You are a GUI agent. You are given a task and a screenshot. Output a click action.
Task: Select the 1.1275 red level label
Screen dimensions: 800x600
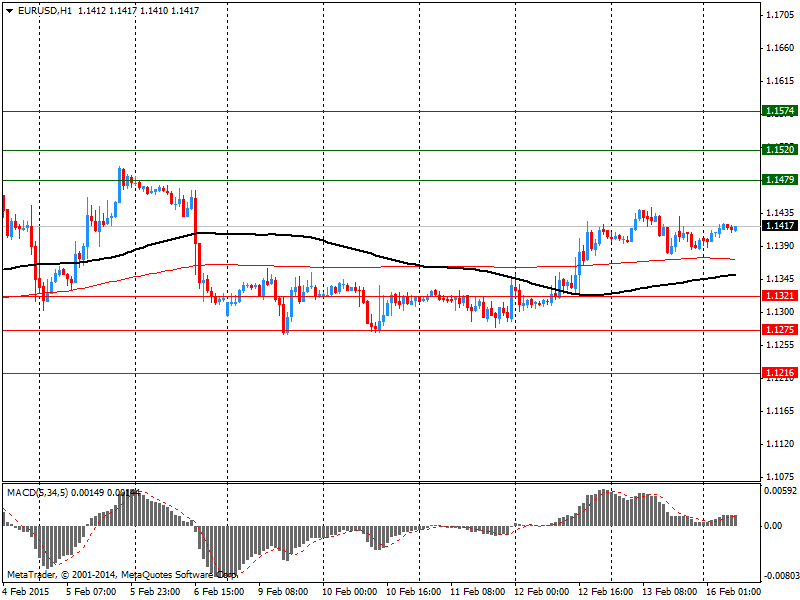tap(780, 330)
